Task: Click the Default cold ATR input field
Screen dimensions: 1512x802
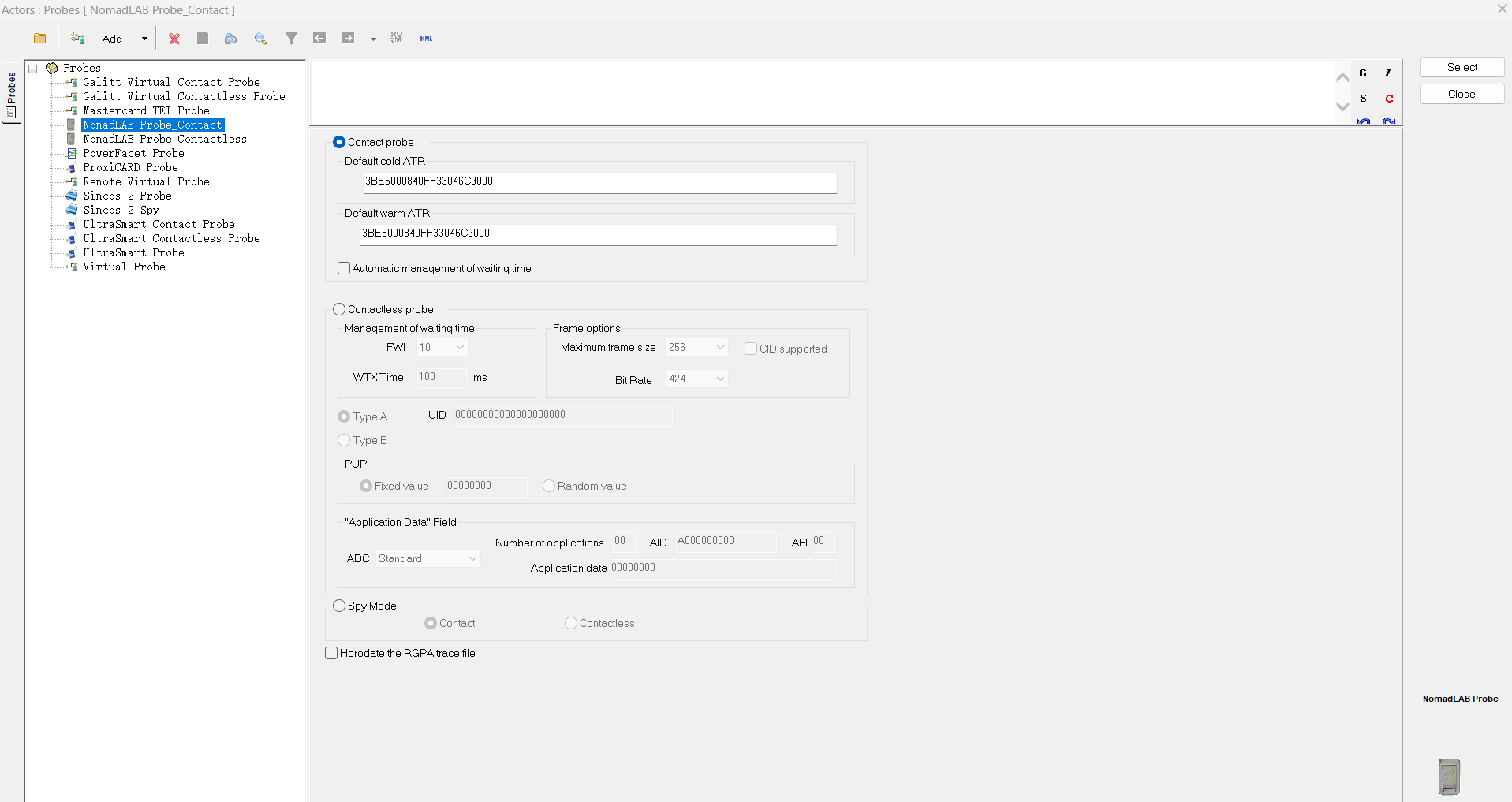Action: pyautogui.click(x=599, y=181)
